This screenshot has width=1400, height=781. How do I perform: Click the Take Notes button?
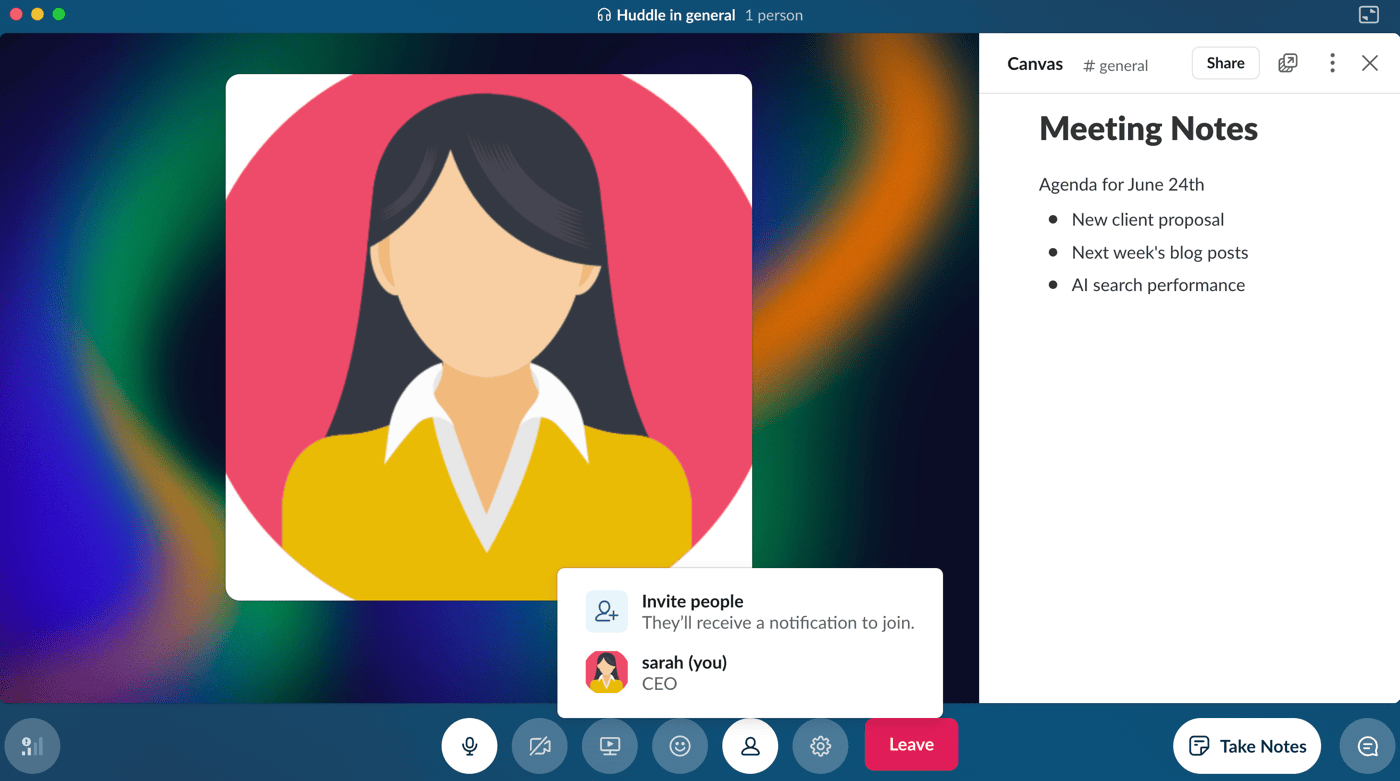(x=1247, y=746)
